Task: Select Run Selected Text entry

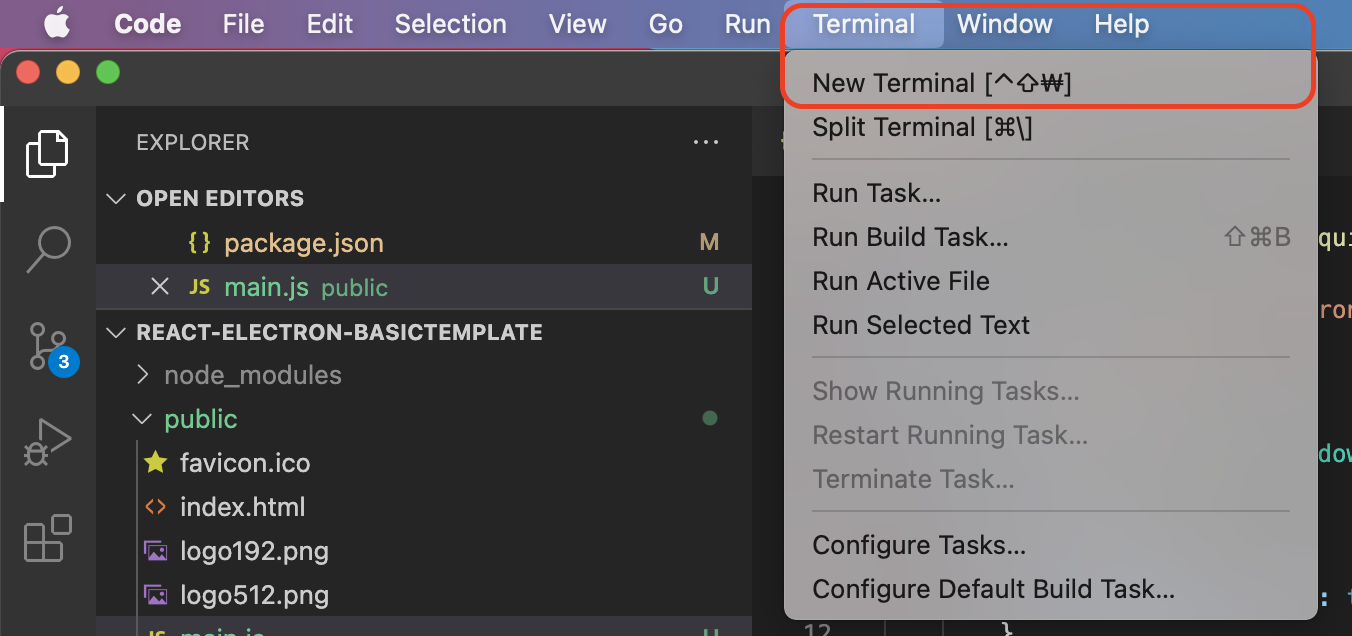Action: click(1050, 325)
